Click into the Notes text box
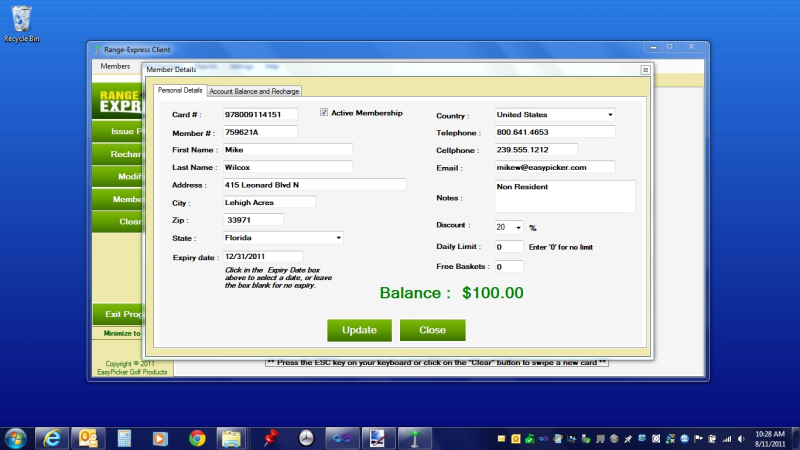 click(x=564, y=196)
